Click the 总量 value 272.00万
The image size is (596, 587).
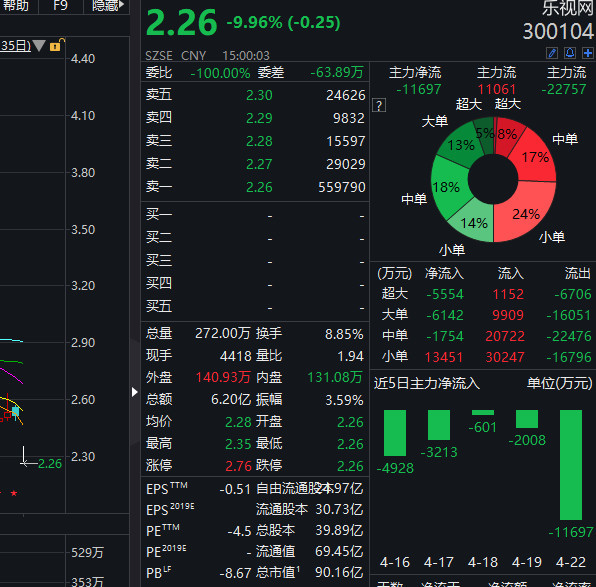(x=222, y=333)
